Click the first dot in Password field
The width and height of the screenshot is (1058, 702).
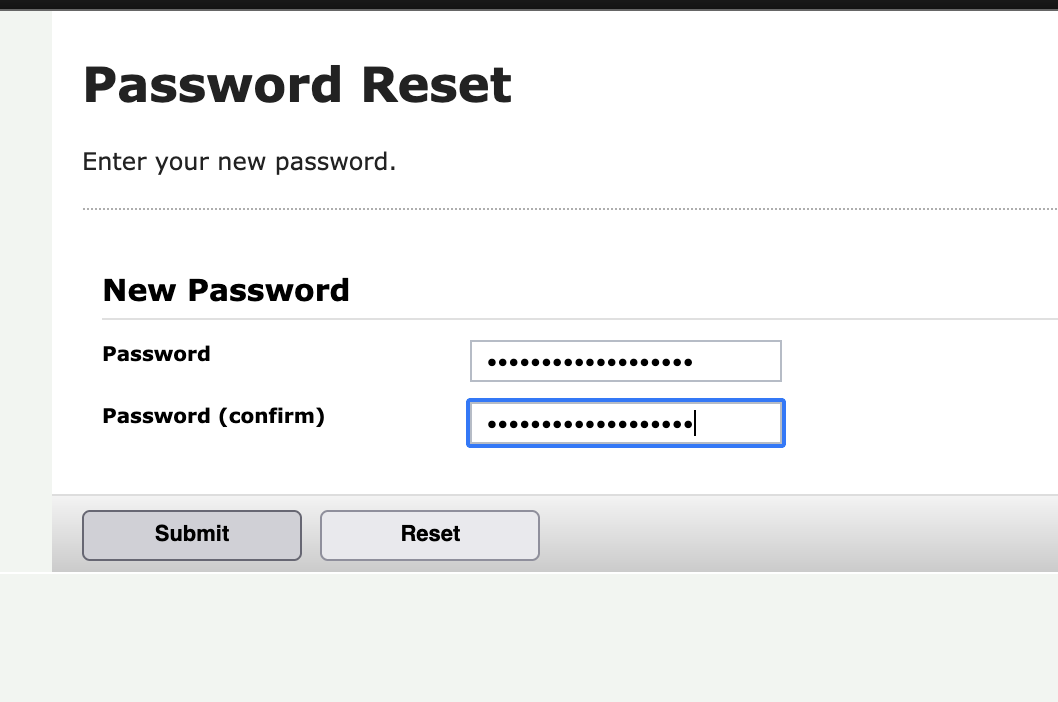click(x=491, y=362)
